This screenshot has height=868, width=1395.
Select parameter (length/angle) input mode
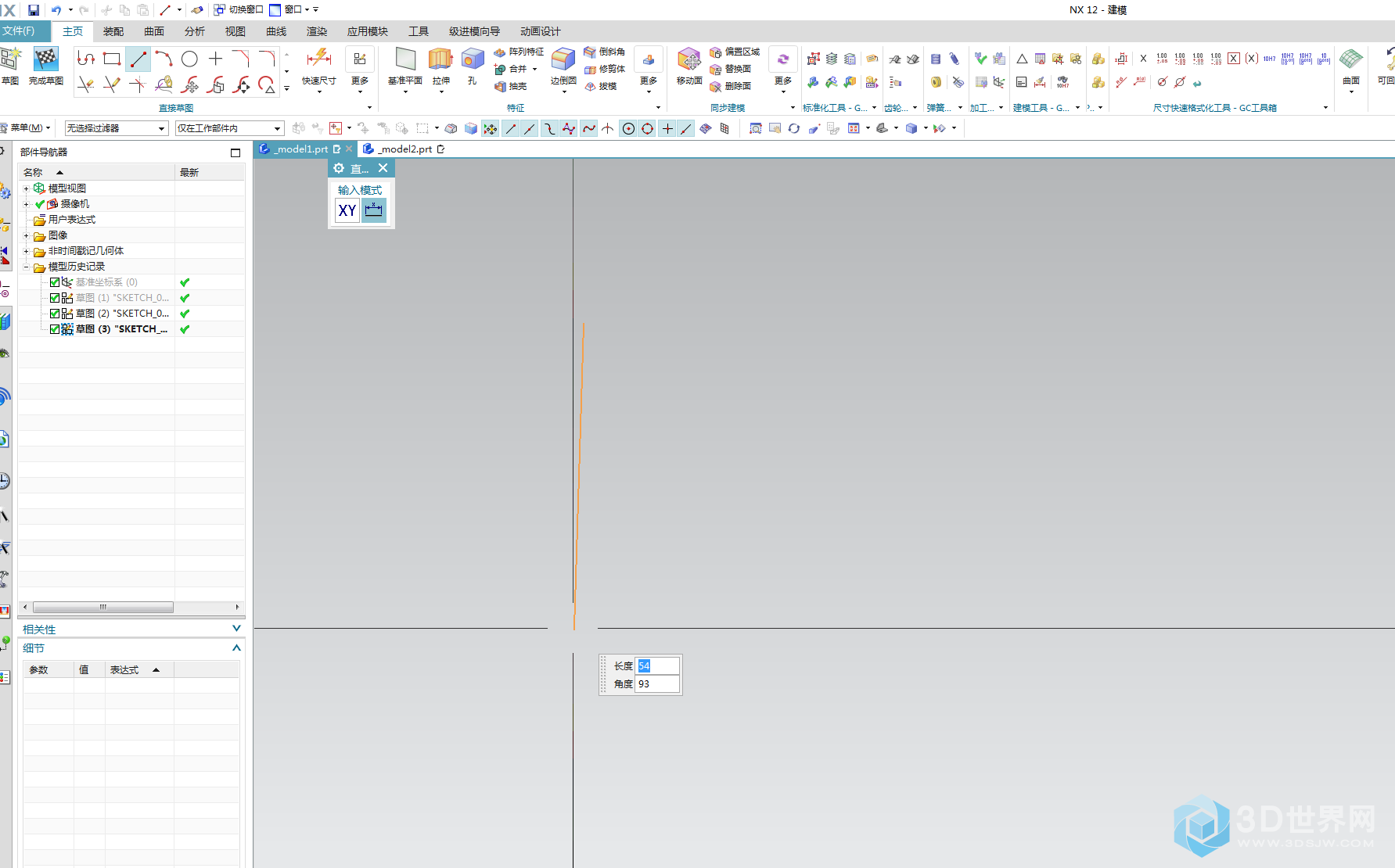coord(374,210)
